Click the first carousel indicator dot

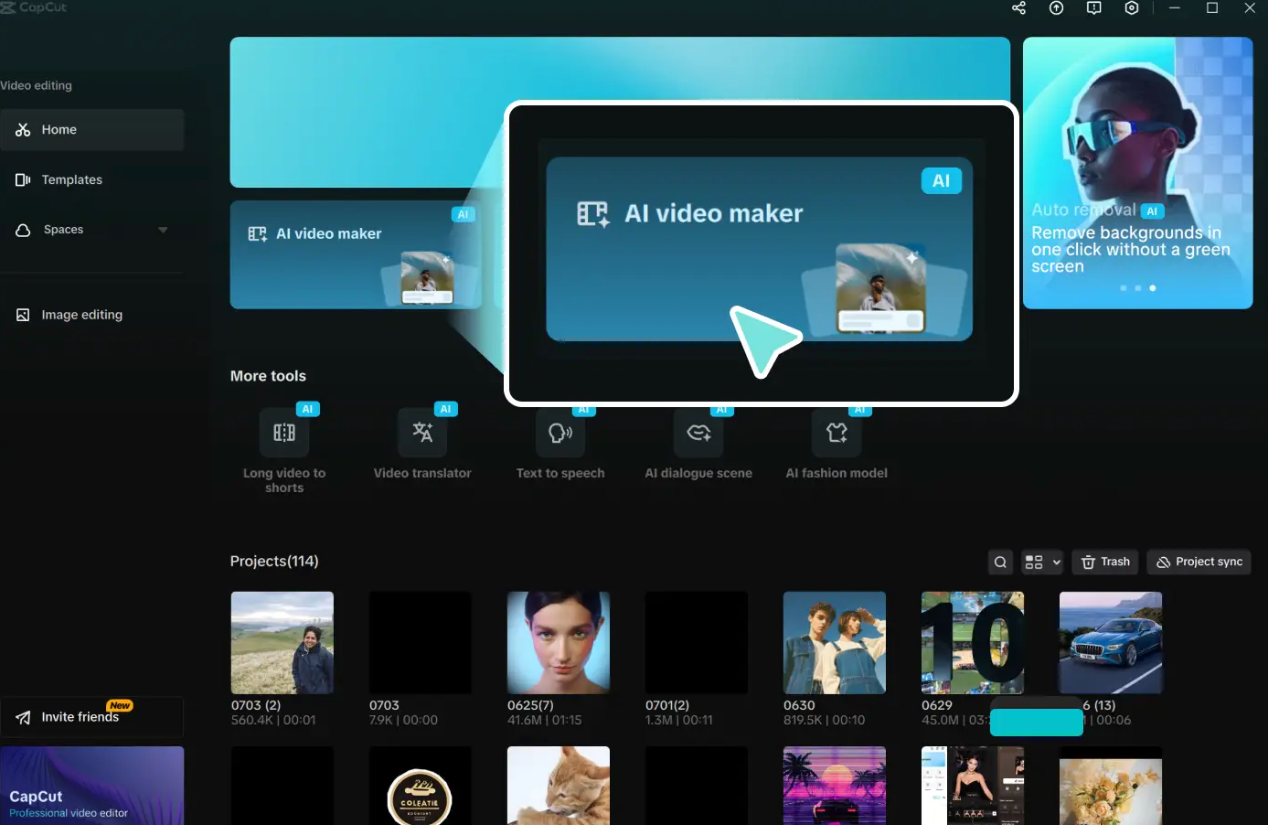tap(1124, 287)
